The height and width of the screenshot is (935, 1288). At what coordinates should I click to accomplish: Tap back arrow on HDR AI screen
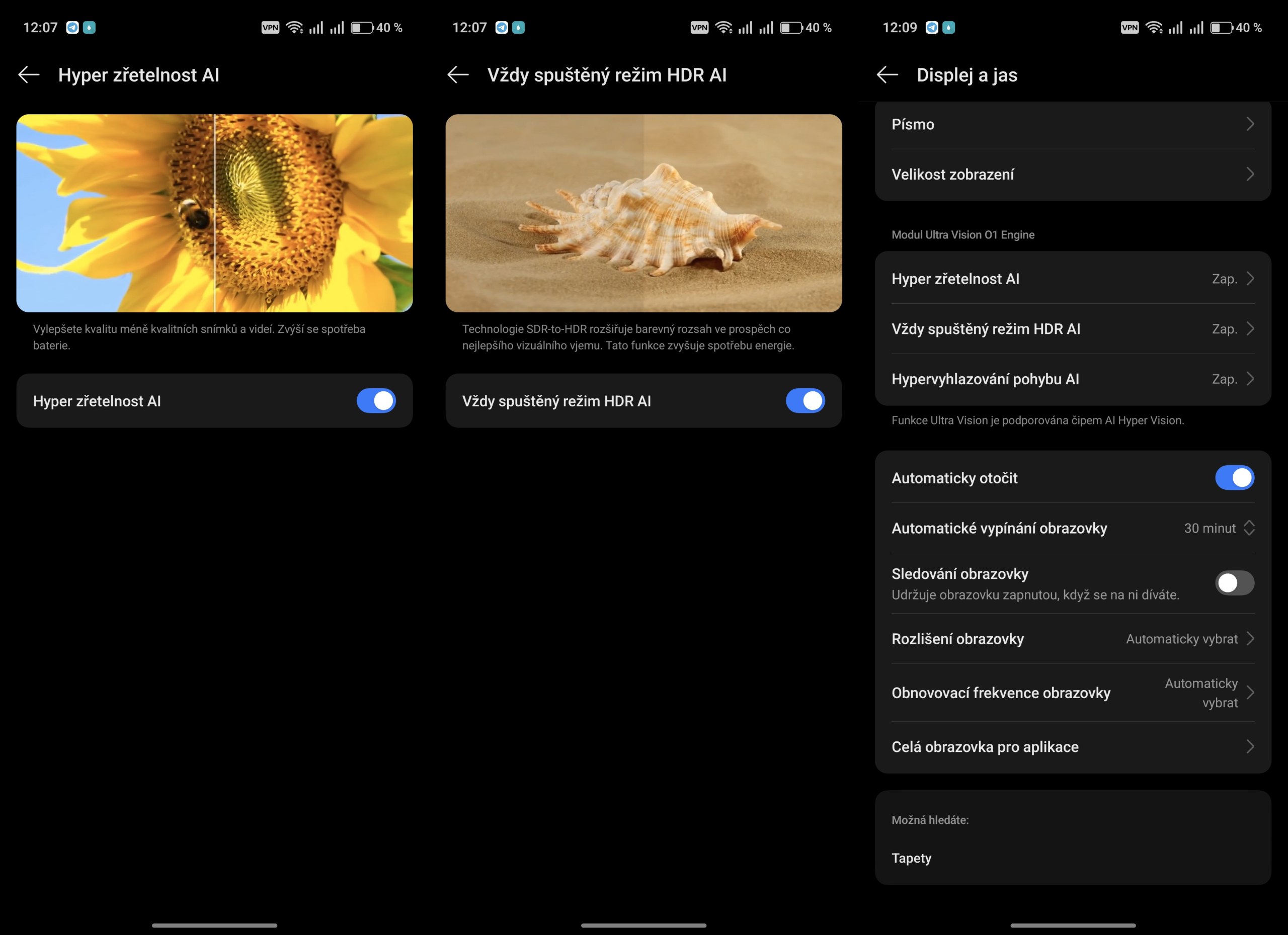(x=458, y=75)
